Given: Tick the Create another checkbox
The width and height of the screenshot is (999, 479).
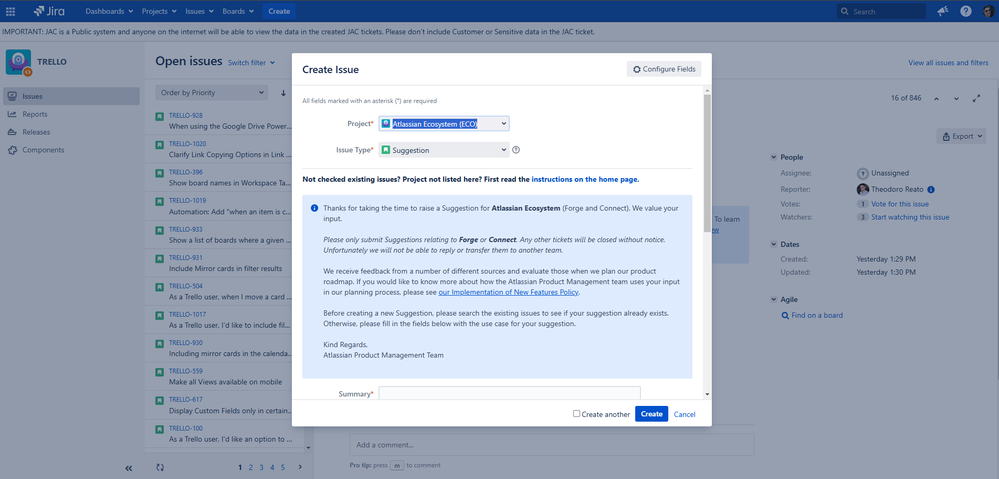Looking at the screenshot, I should point(577,413).
